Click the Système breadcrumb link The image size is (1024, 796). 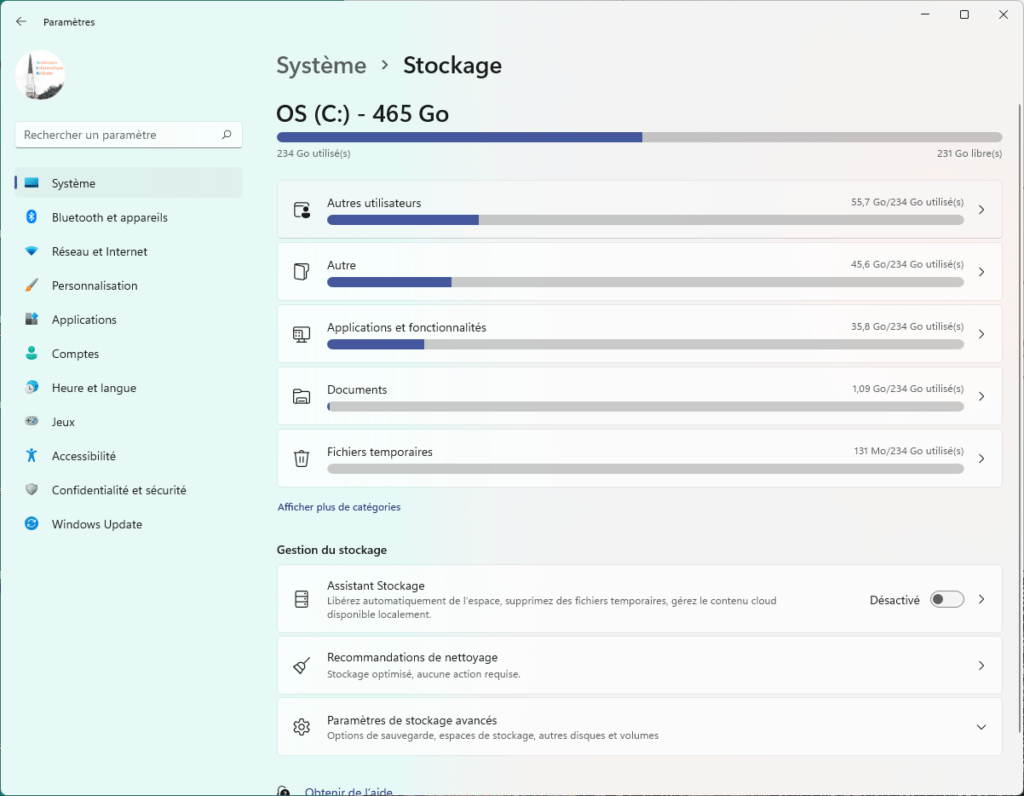pos(321,65)
